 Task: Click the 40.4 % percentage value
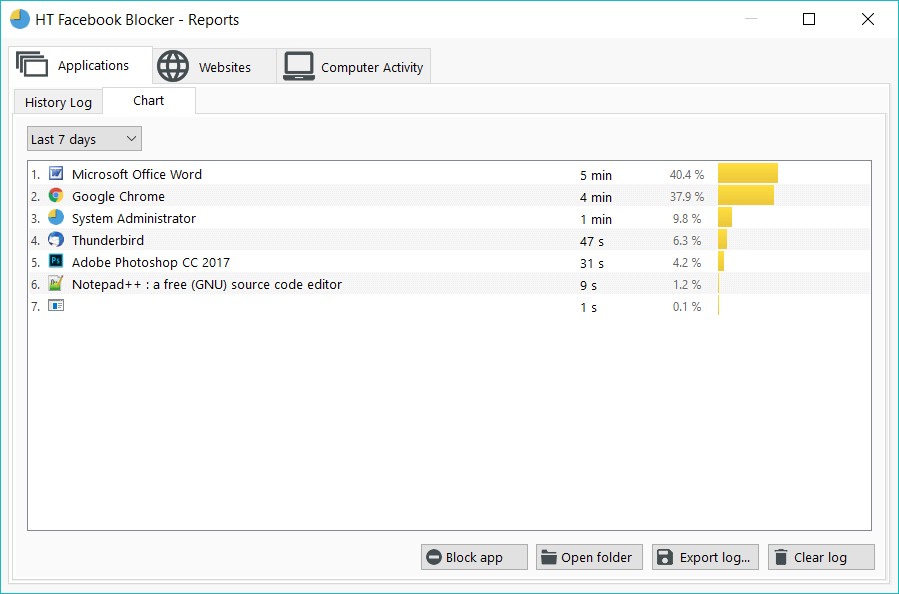(x=687, y=174)
